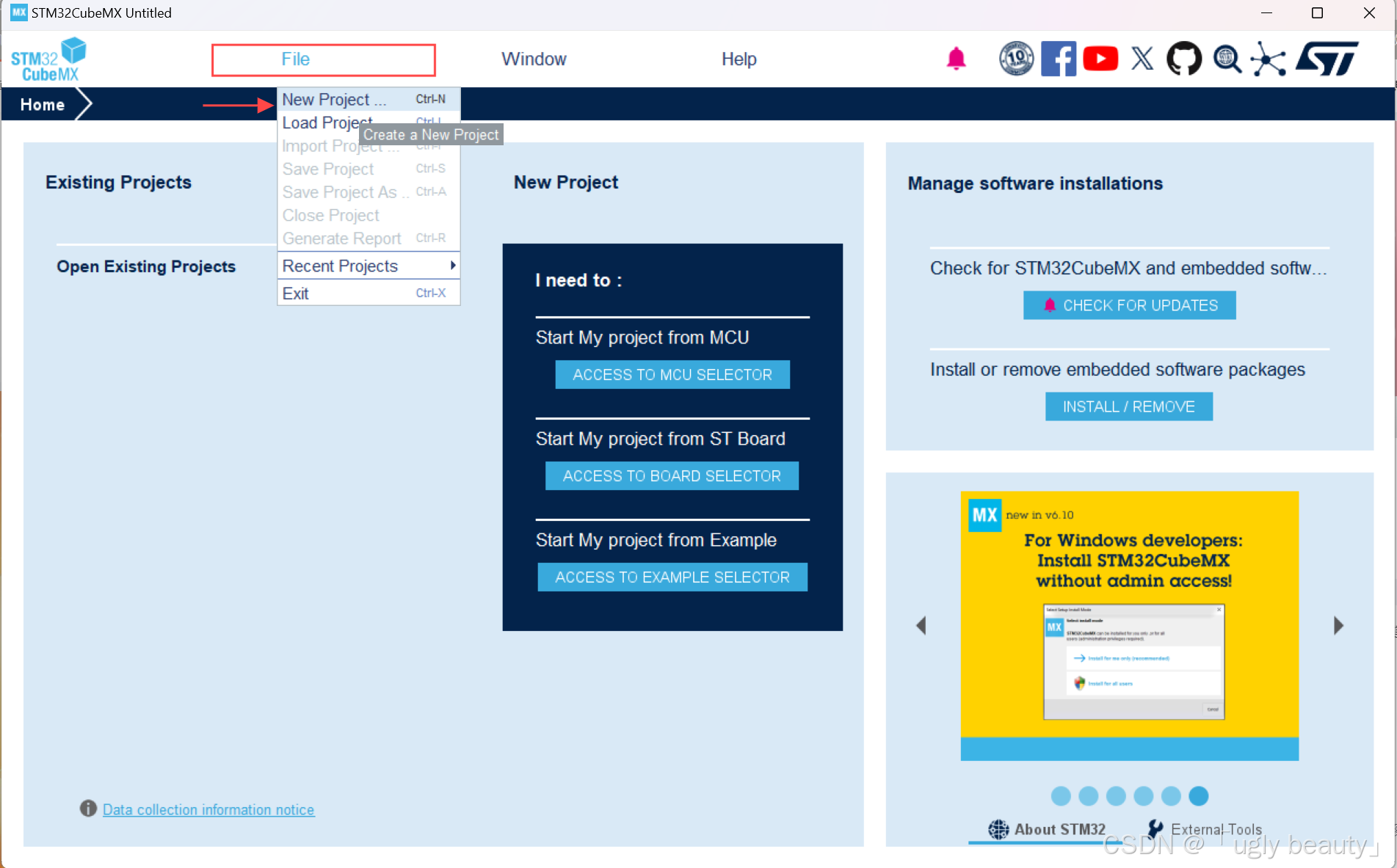The image size is (1397, 868).
Task: Select the third carousel dot
Action: [x=1116, y=796]
